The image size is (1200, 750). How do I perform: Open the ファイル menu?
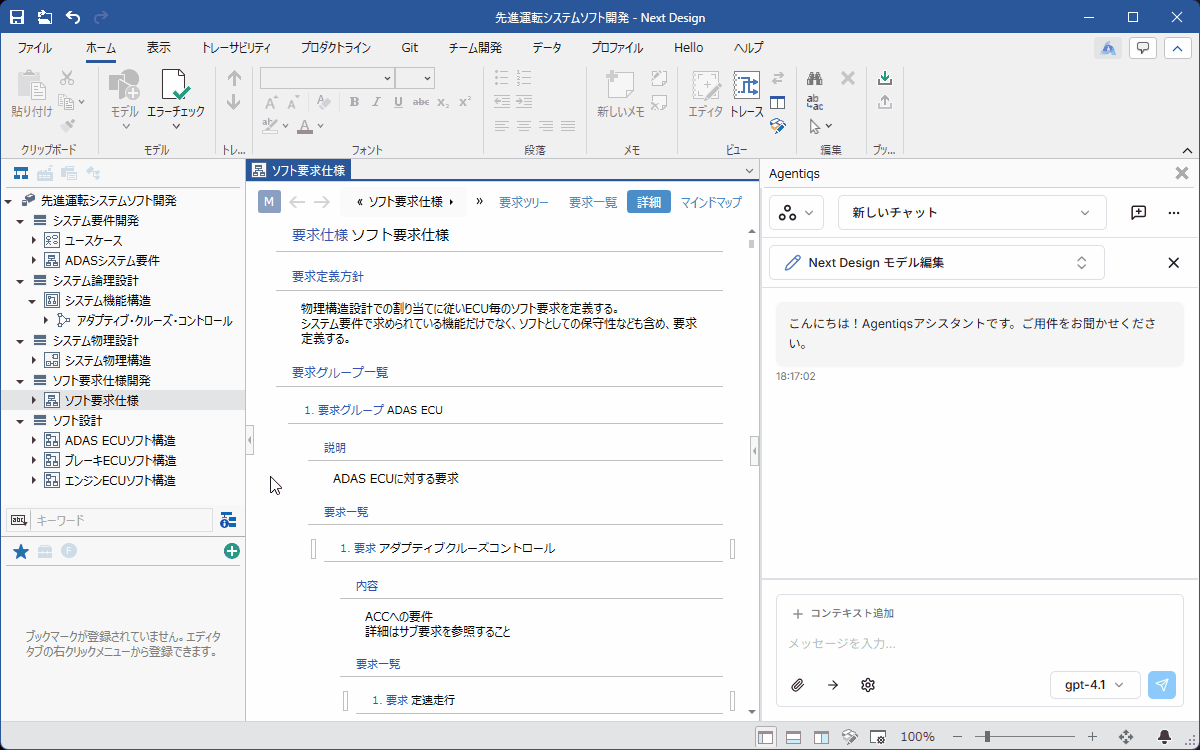point(35,48)
